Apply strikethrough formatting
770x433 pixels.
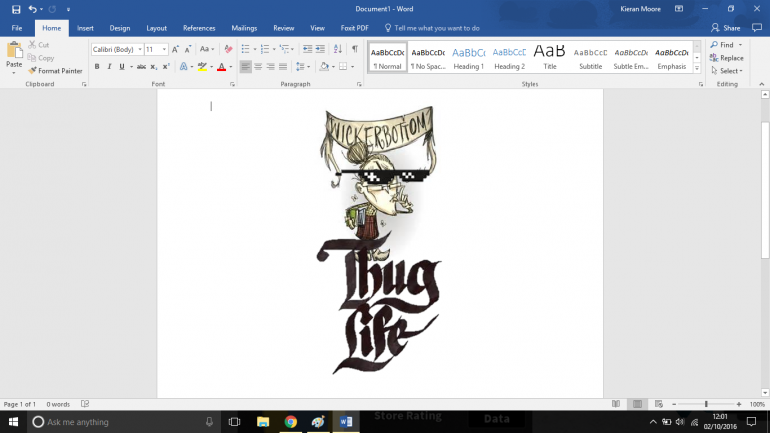pos(141,67)
